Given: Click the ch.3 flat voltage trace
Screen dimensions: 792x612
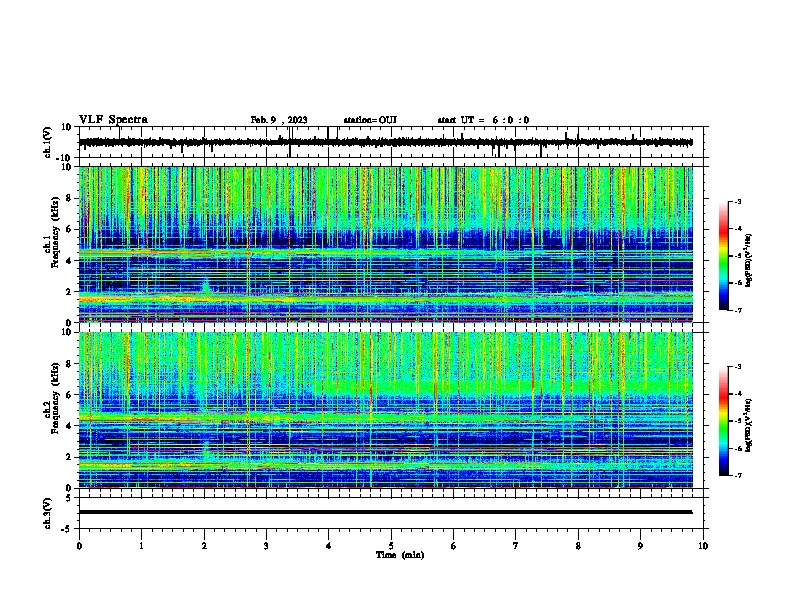Looking at the screenshot, I should [385, 512].
